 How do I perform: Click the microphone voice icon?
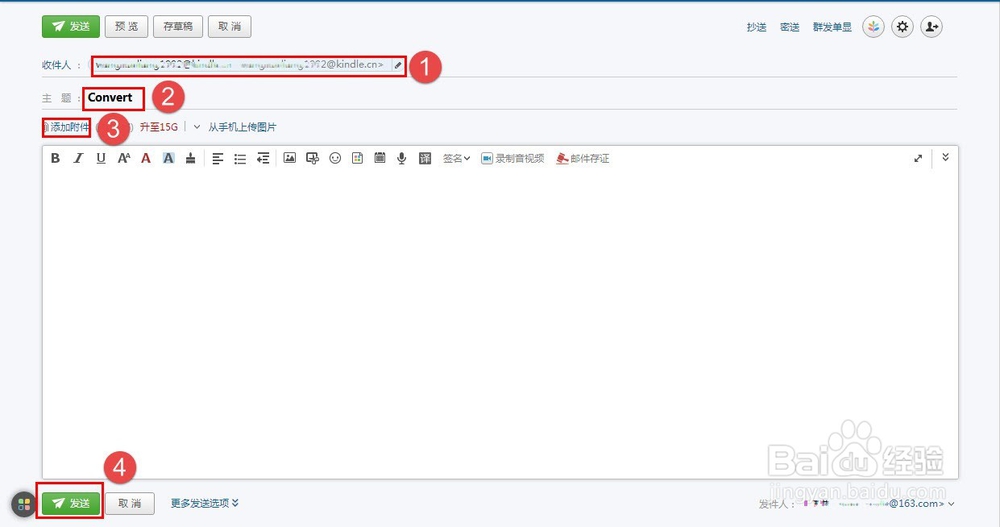pyautogui.click(x=402, y=158)
